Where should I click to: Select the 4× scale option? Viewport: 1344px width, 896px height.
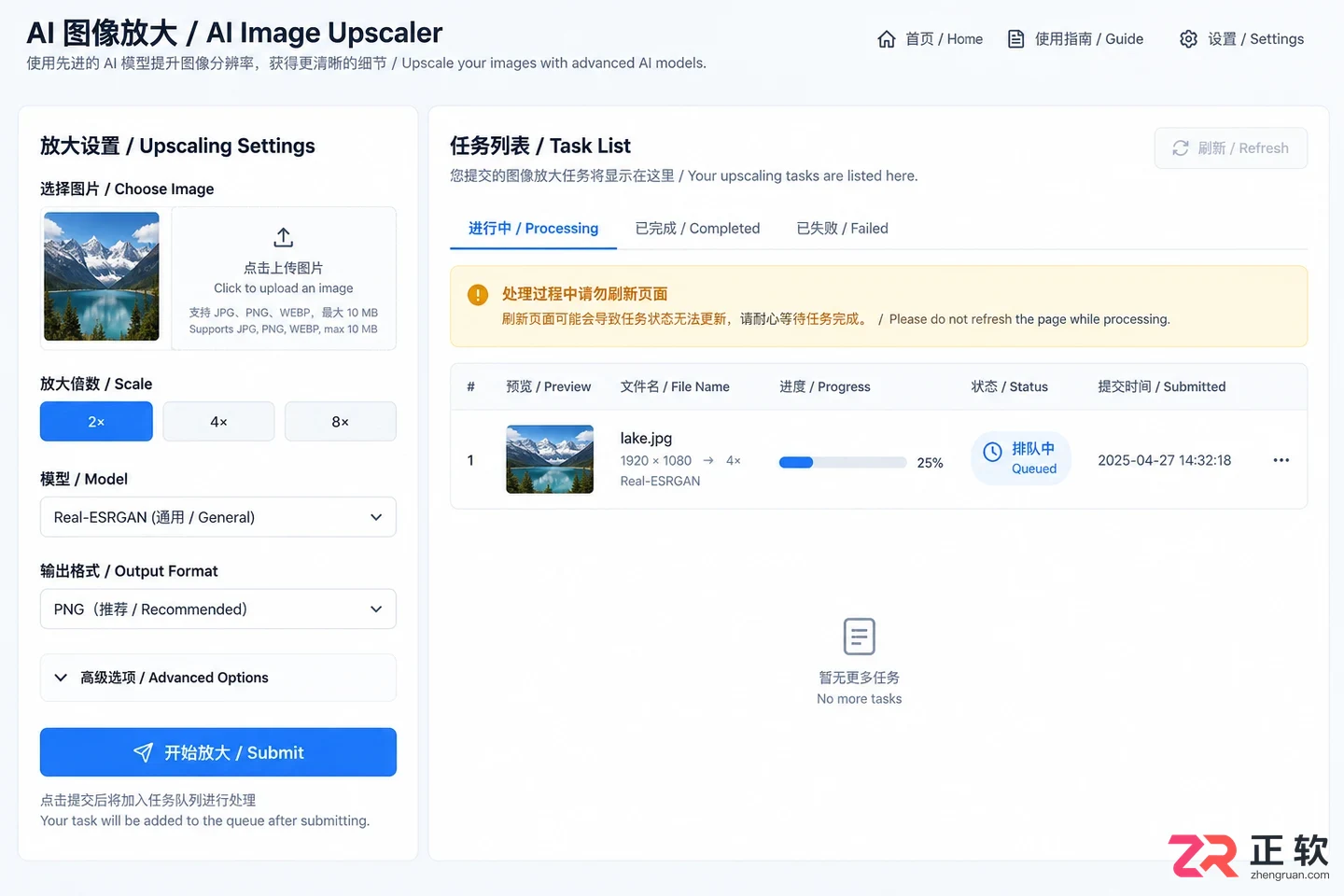[218, 422]
